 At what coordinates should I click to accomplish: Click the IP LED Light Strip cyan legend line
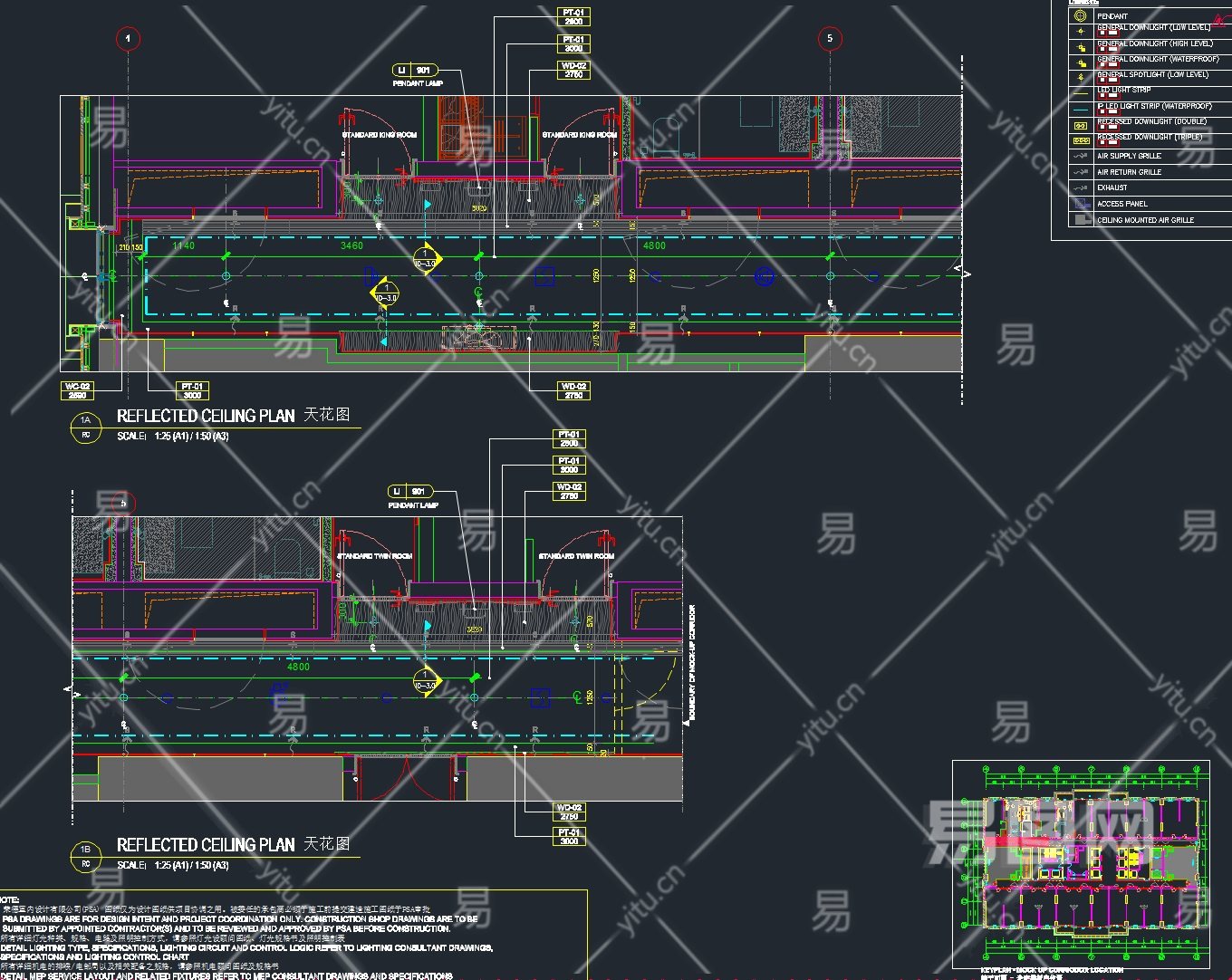[1080, 109]
